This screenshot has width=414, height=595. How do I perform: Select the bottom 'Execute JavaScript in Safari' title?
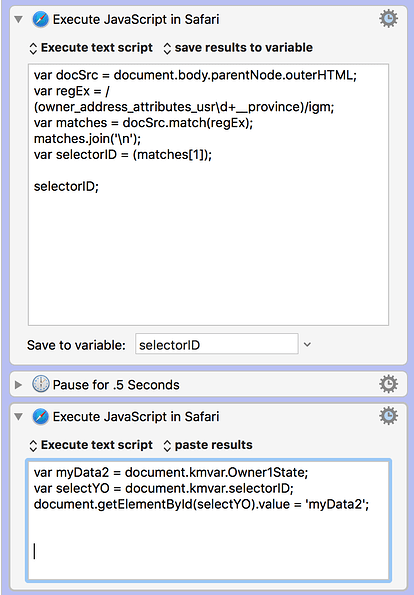point(136,417)
